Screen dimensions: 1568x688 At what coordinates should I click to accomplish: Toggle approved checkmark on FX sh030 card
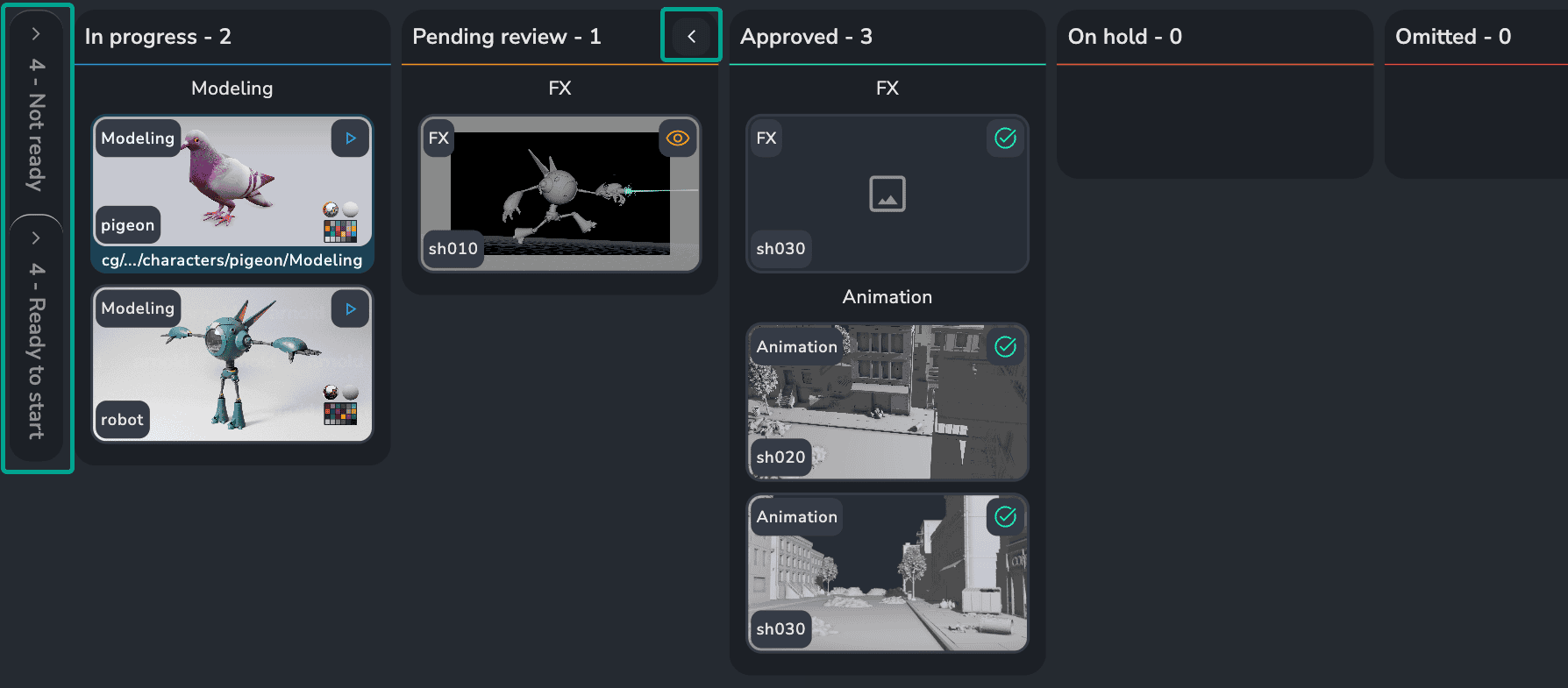(1005, 138)
